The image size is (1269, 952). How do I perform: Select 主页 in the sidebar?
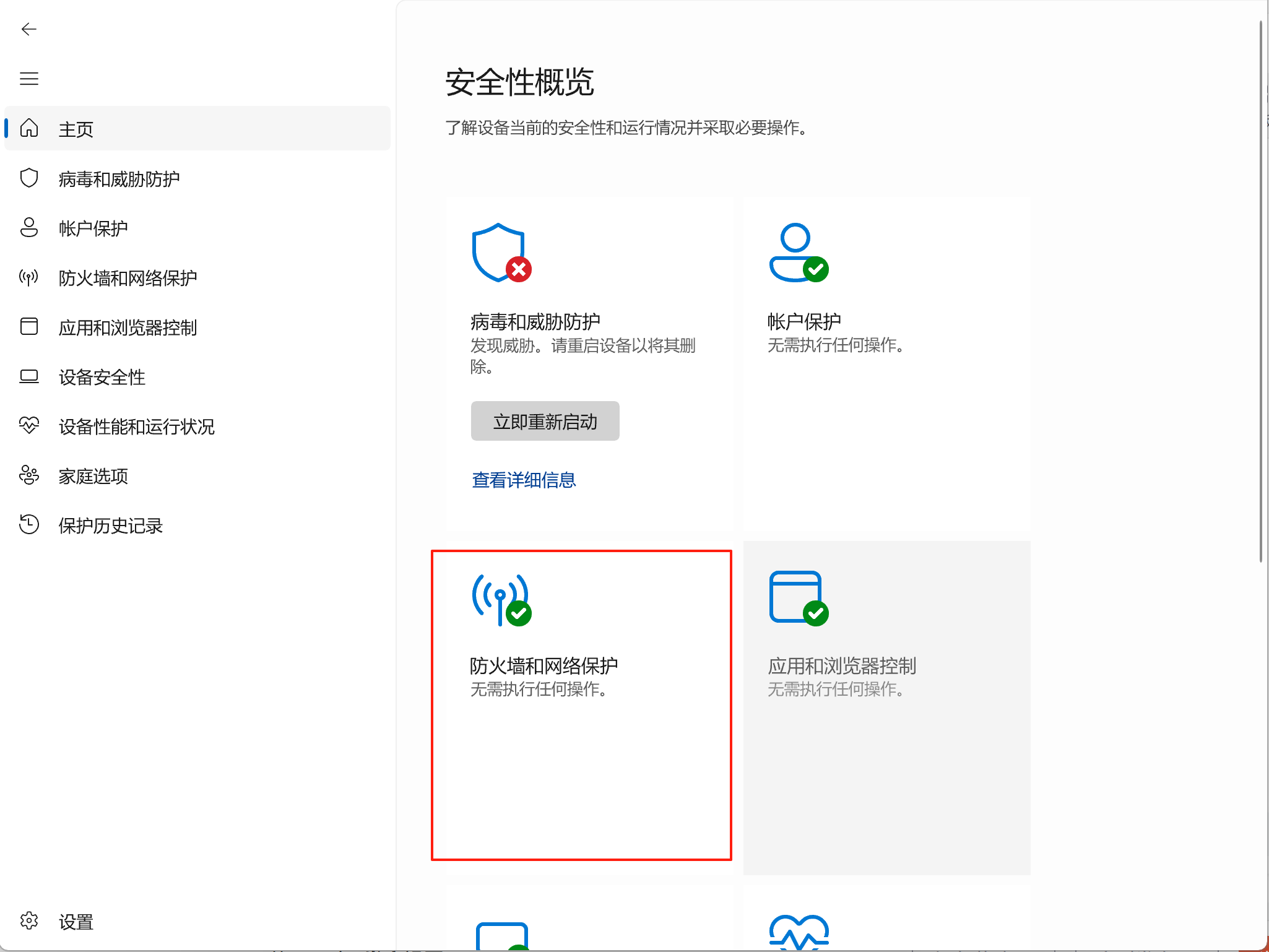tap(197, 128)
